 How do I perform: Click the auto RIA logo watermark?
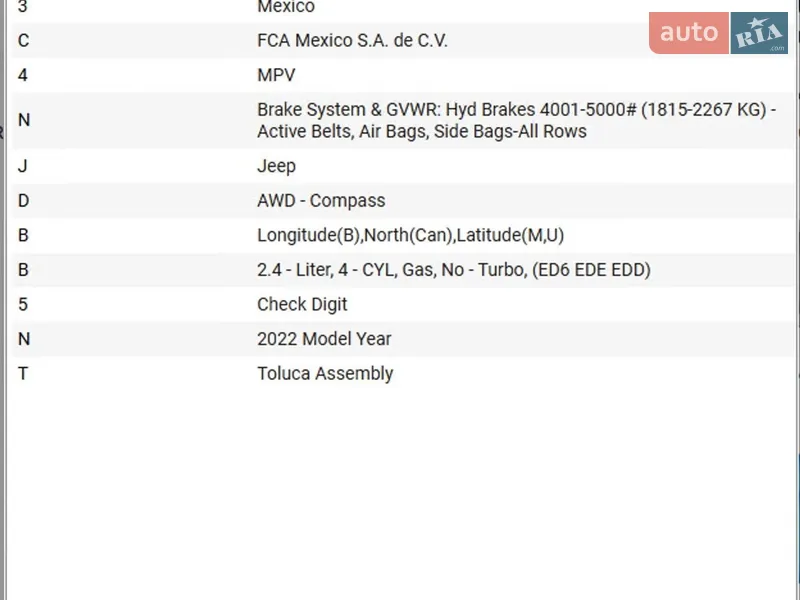pyautogui.click(x=718, y=33)
